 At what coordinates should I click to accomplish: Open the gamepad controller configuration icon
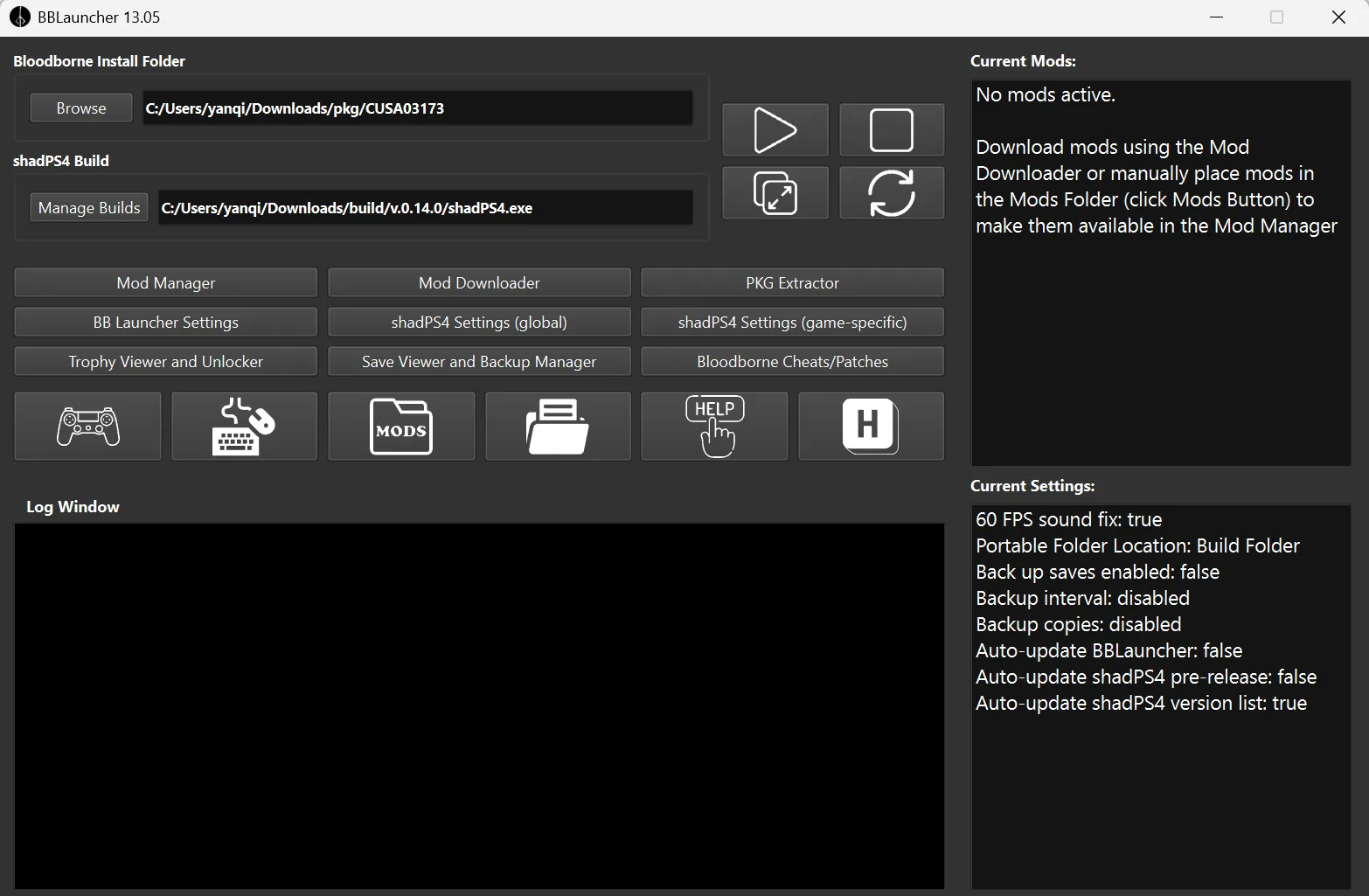tap(88, 427)
